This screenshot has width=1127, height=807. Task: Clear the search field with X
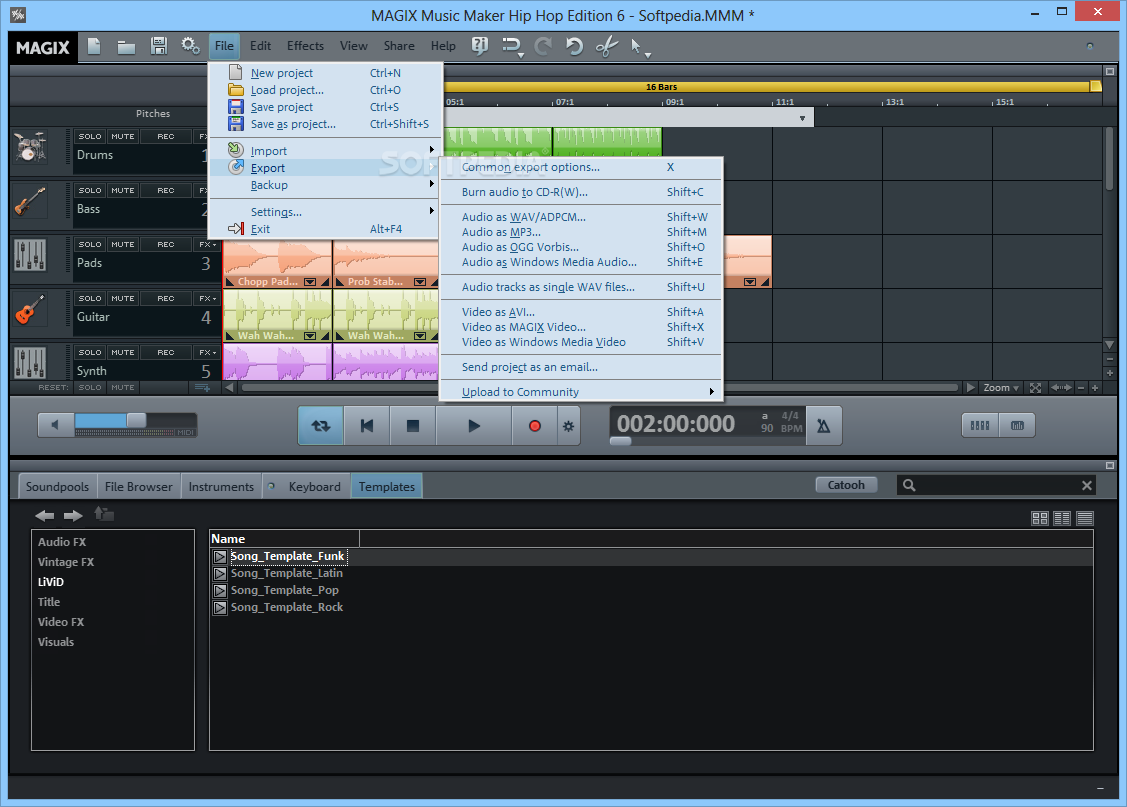click(1087, 486)
